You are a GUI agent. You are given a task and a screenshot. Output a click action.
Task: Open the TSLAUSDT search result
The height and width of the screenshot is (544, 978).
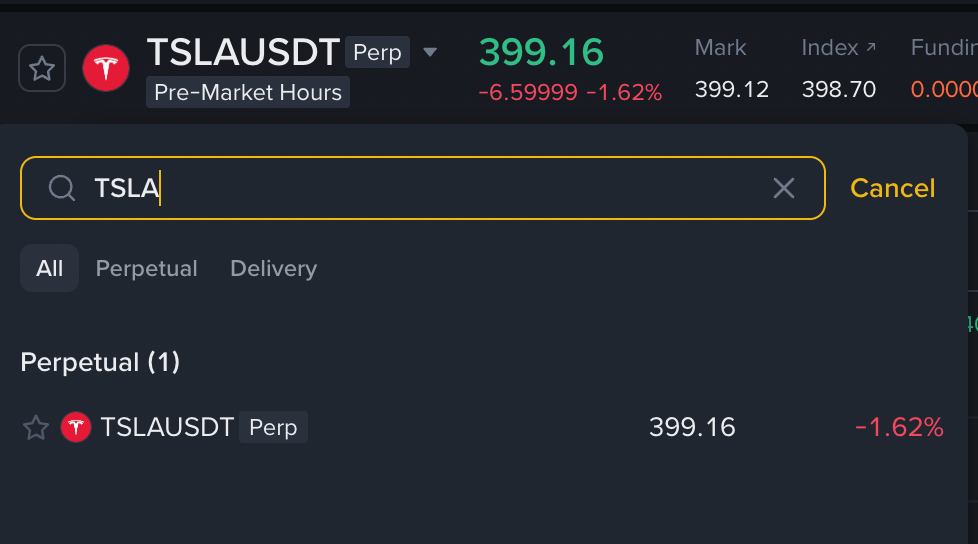[167, 428]
